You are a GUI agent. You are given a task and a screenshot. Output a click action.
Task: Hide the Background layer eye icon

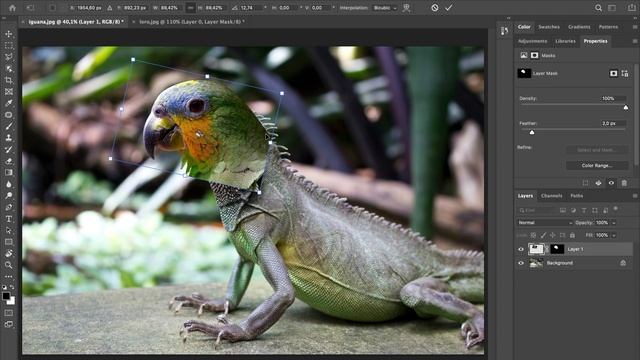coord(521,263)
